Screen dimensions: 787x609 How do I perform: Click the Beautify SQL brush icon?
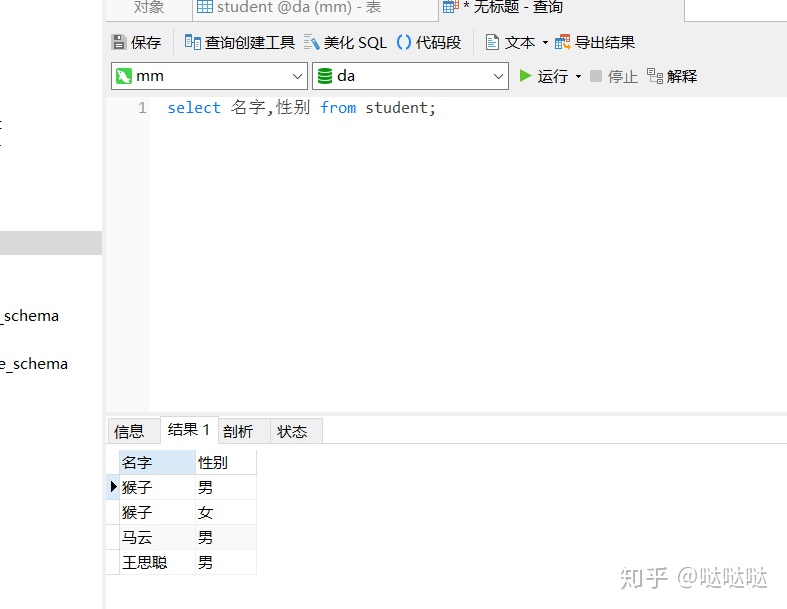pyautogui.click(x=311, y=42)
